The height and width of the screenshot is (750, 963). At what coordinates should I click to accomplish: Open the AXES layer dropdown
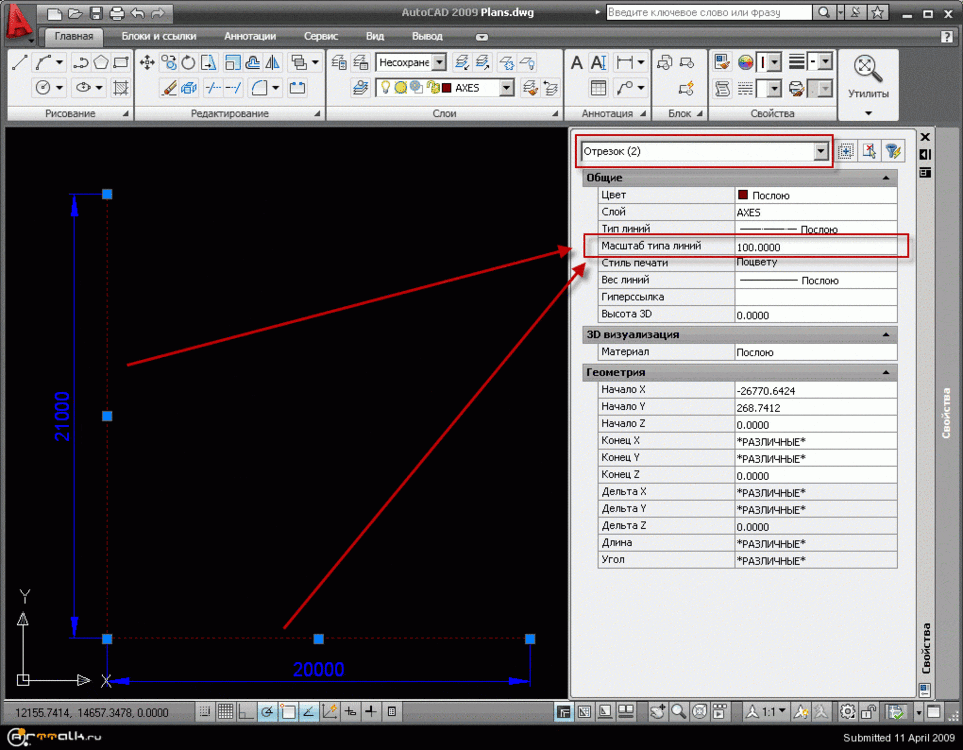pos(507,88)
